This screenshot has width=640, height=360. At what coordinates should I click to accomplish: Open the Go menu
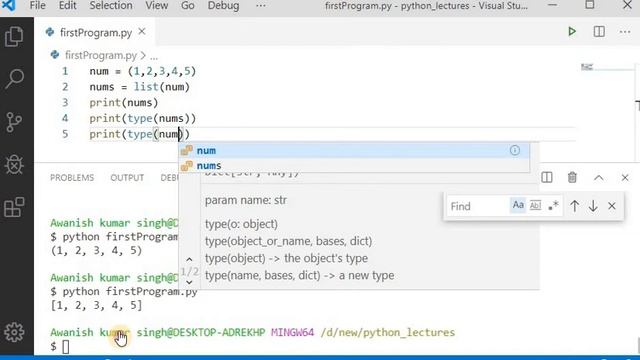tap(187, 6)
